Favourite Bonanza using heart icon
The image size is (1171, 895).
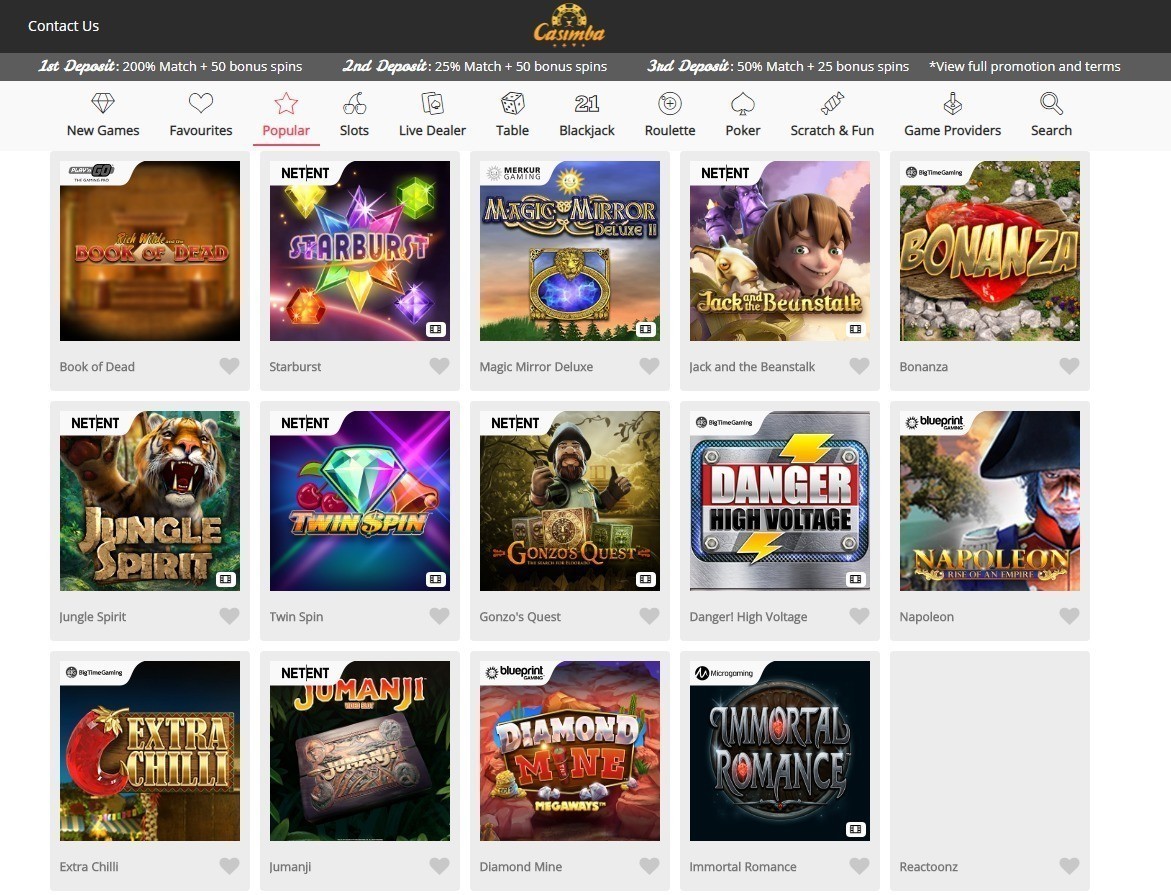(x=1069, y=366)
